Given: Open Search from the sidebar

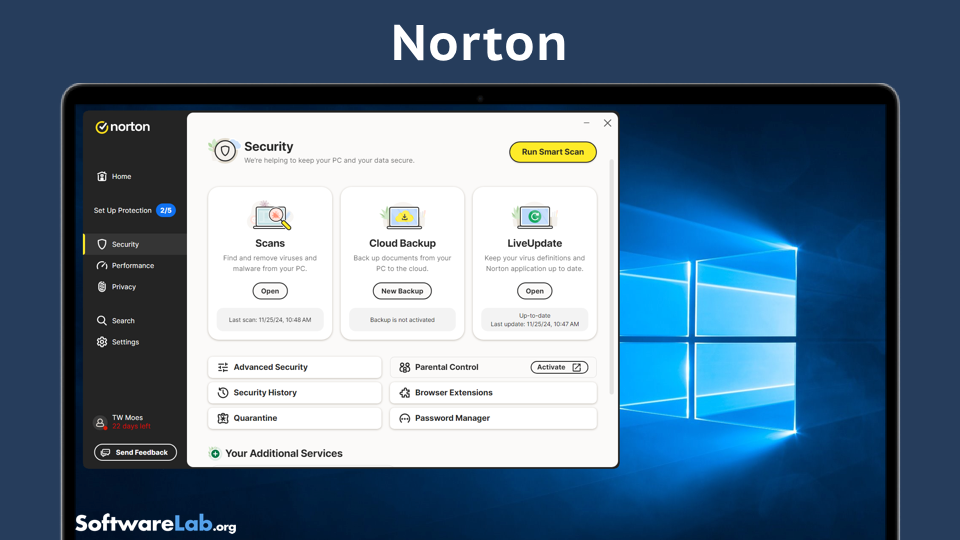Looking at the screenshot, I should pyautogui.click(x=123, y=321).
